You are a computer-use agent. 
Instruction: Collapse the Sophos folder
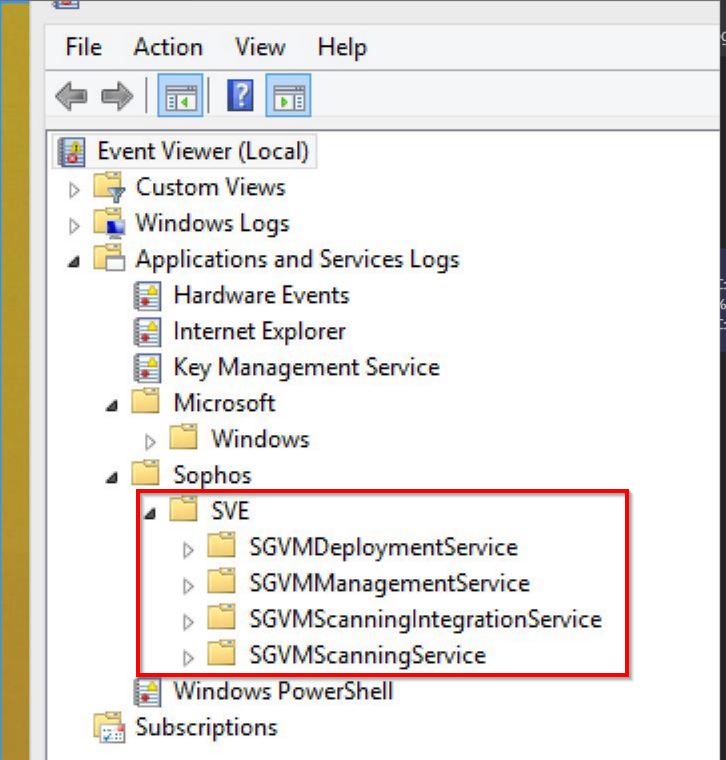coord(111,477)
